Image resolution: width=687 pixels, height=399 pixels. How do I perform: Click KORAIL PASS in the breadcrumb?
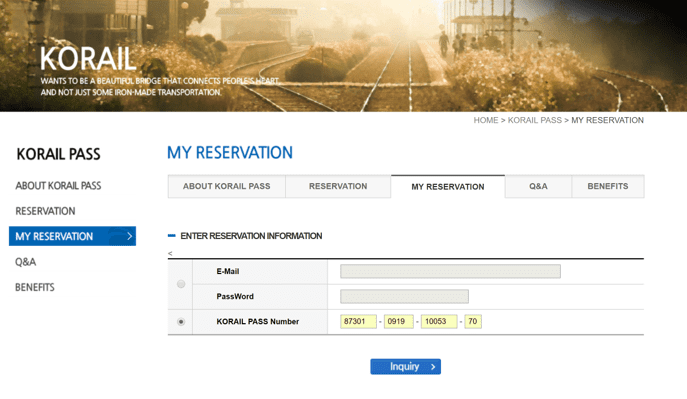pos(535,120)
